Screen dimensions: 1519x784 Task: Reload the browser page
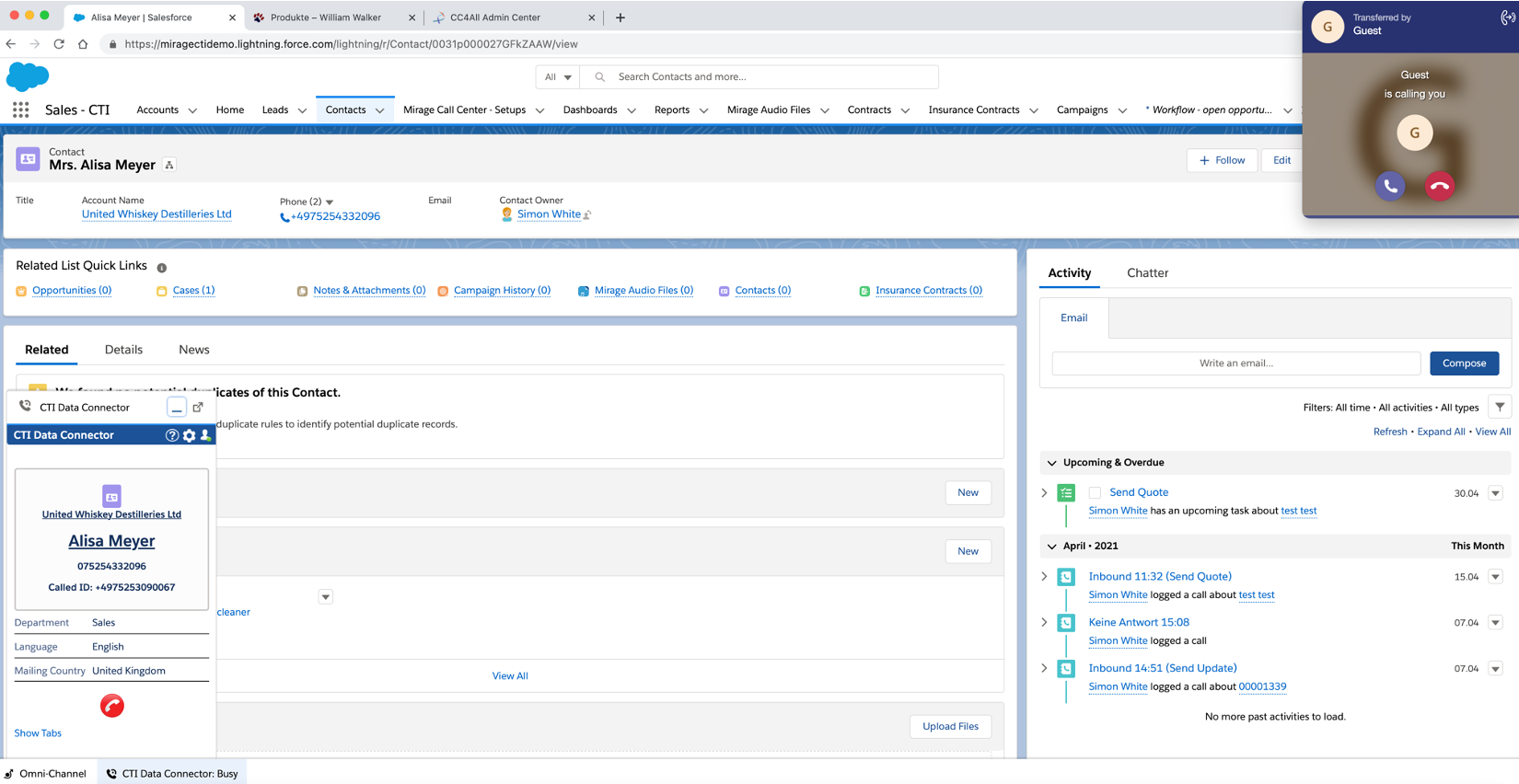[59, 43]
